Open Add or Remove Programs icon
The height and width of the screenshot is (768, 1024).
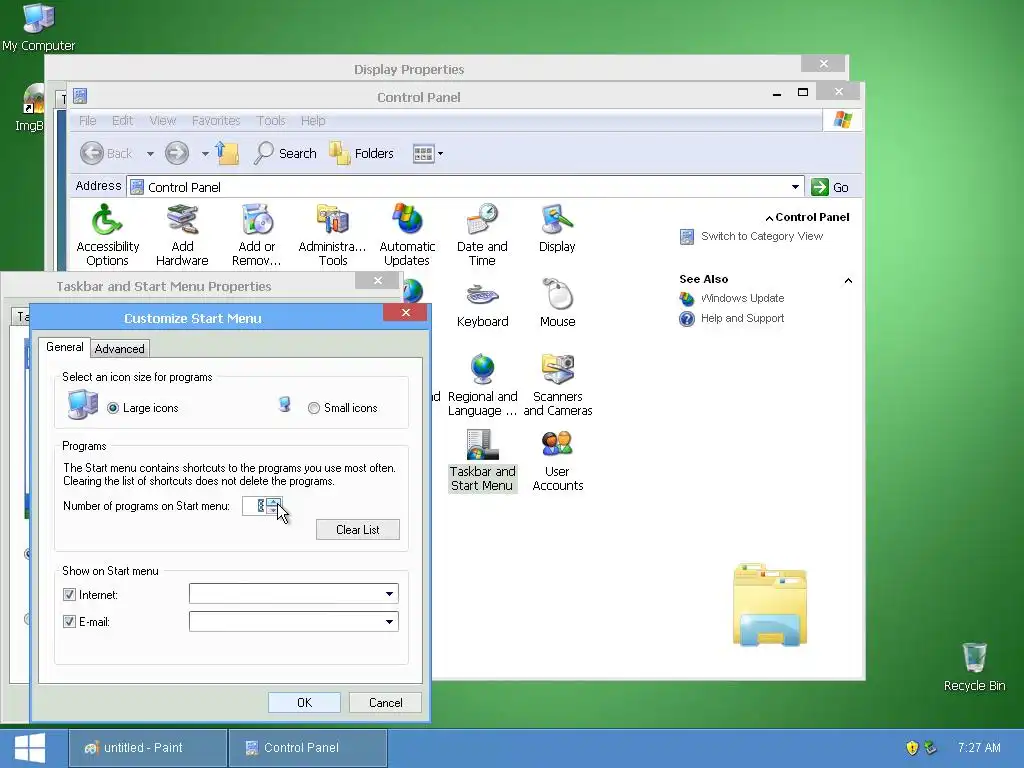(x=257, y=235)
